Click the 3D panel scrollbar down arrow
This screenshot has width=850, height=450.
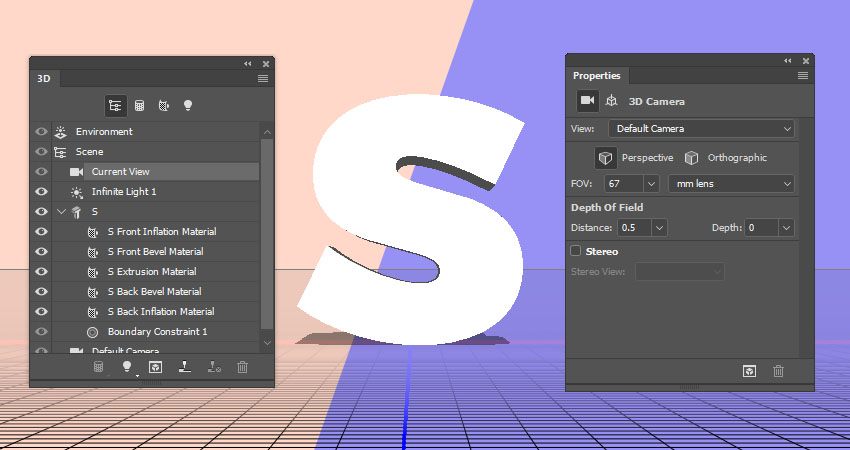(267, 343)
